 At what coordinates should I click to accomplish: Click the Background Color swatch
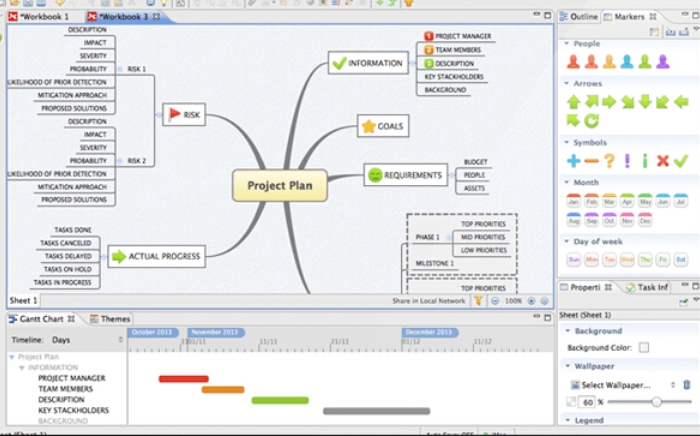coord(644,347)
